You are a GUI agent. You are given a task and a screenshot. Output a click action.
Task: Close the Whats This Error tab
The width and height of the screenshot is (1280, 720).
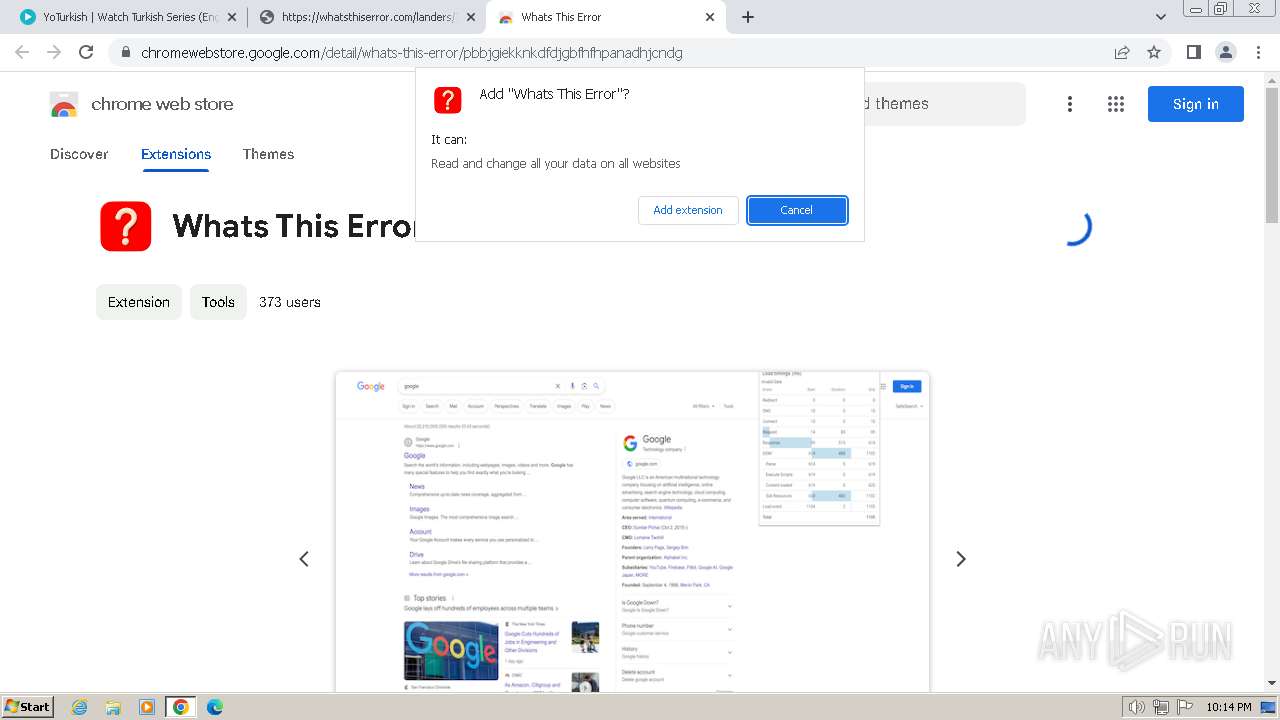click(x=710, y=17)
